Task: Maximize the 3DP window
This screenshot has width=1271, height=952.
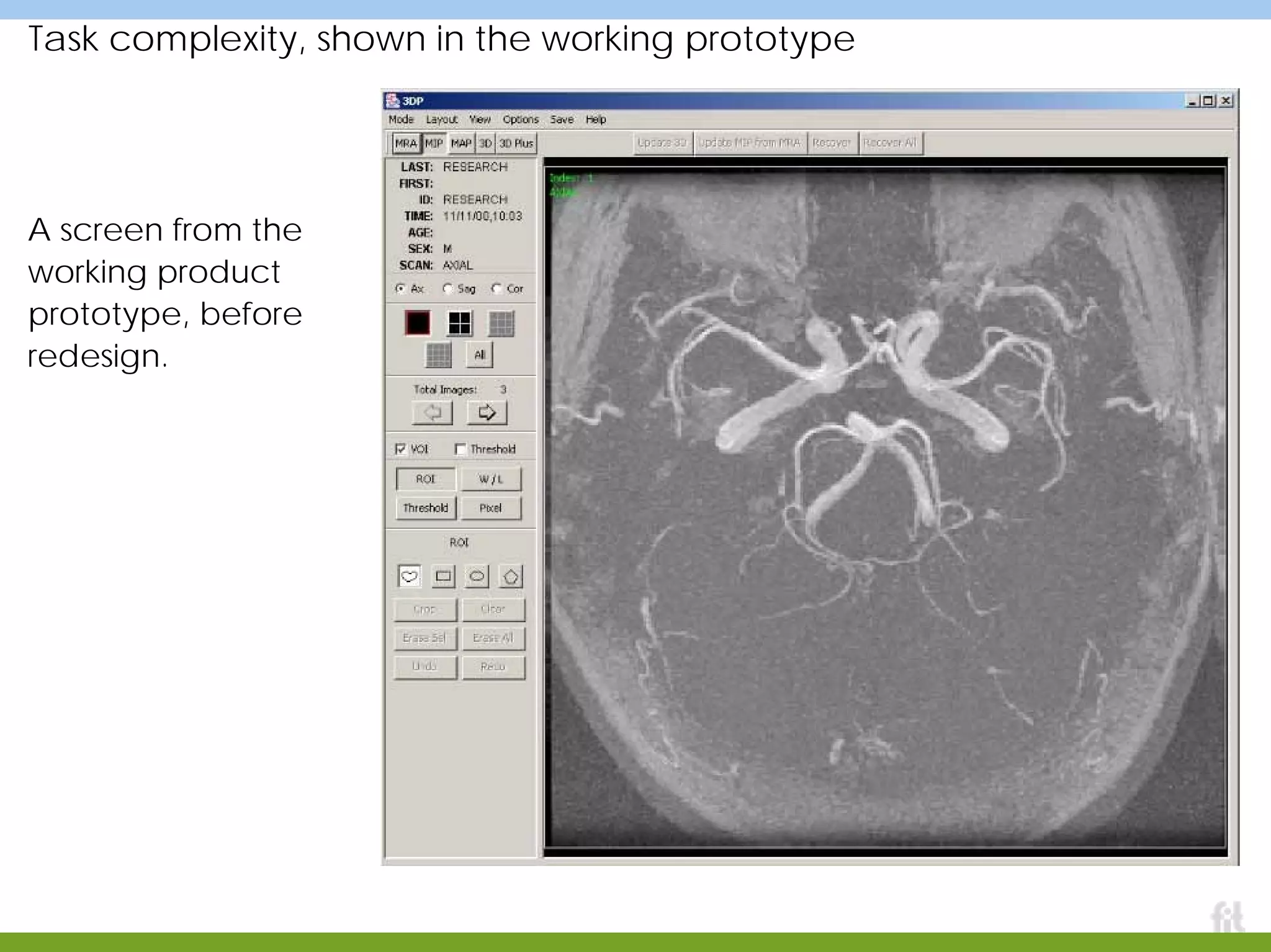Action: (x=1208, y=101)
